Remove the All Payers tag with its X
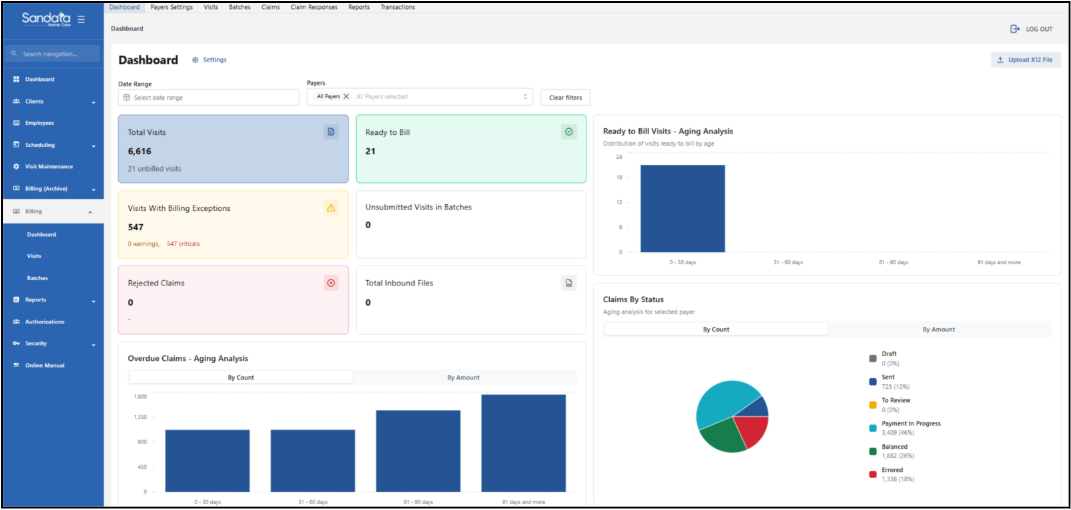The height and width of the screenshot is (510, 1071). [346, 97]
